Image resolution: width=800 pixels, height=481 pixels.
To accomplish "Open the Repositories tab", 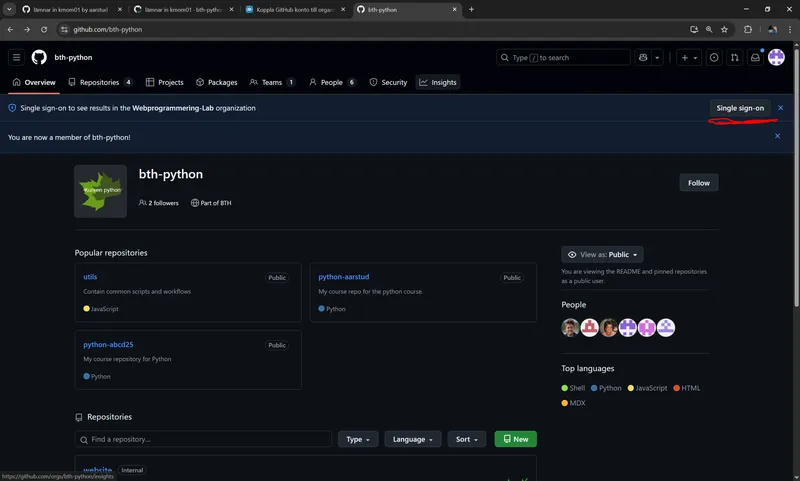I will (x=101, y=82).
